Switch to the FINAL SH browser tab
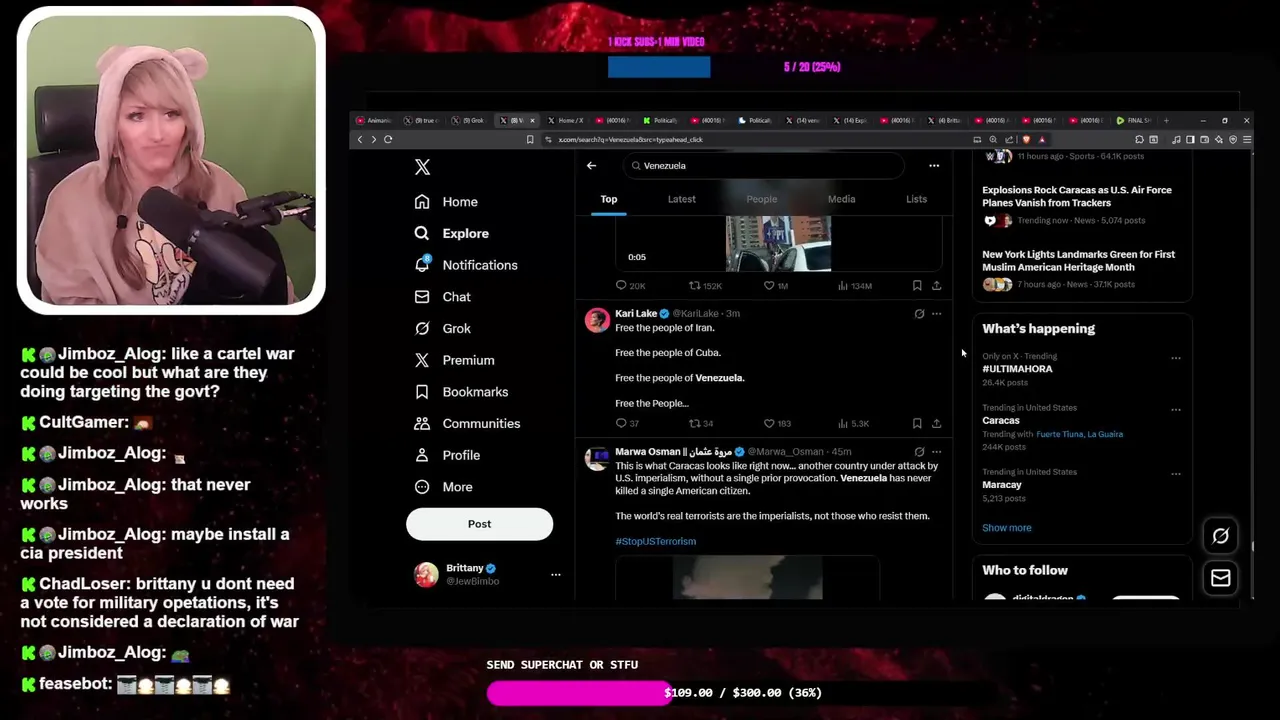 pyautogui.click(x=1134, y=121)
